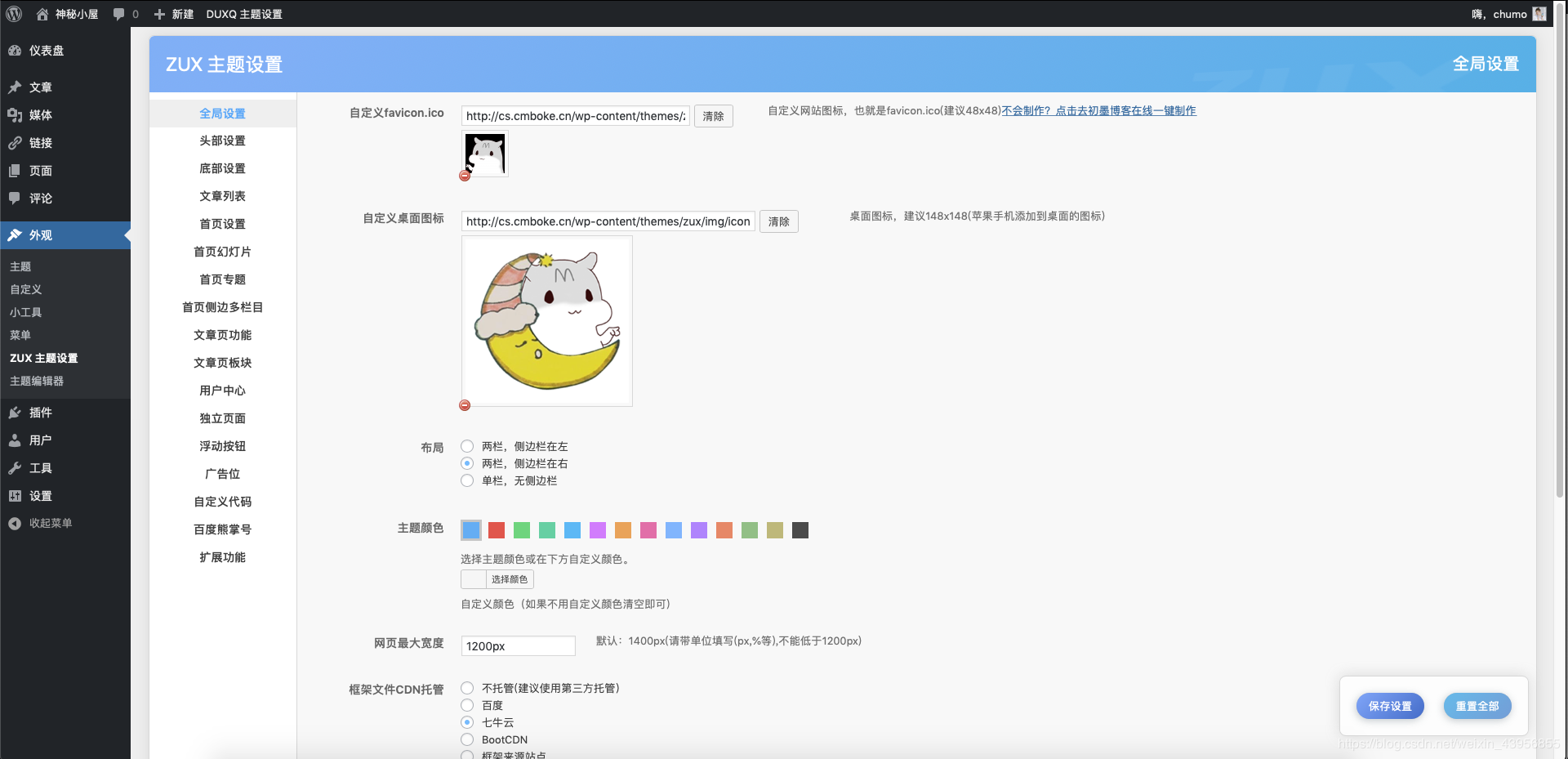
Task: Choose CDN option 七牛云
Action: (x=467, y=722)
